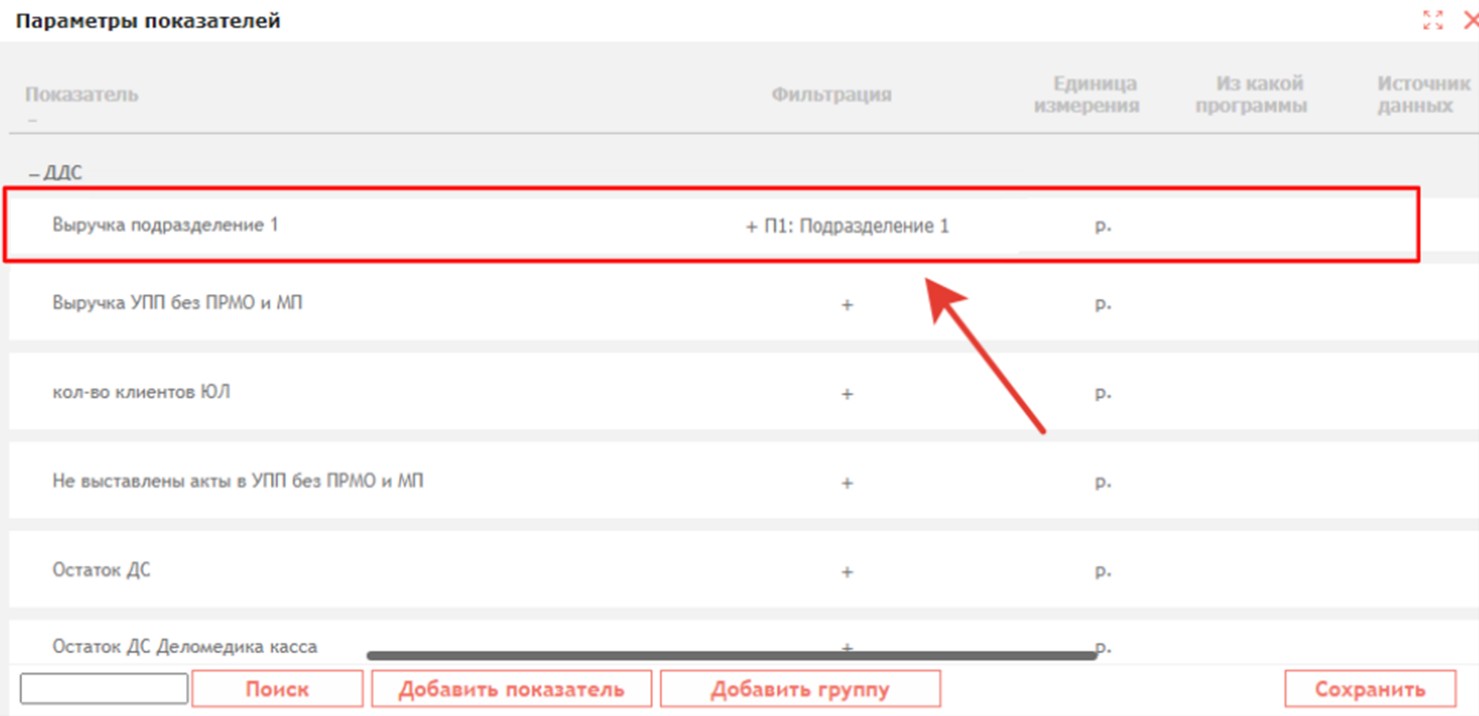Select Остаток ДС Деломедика касса row
1479x716 pixels.
click(185, 646)
